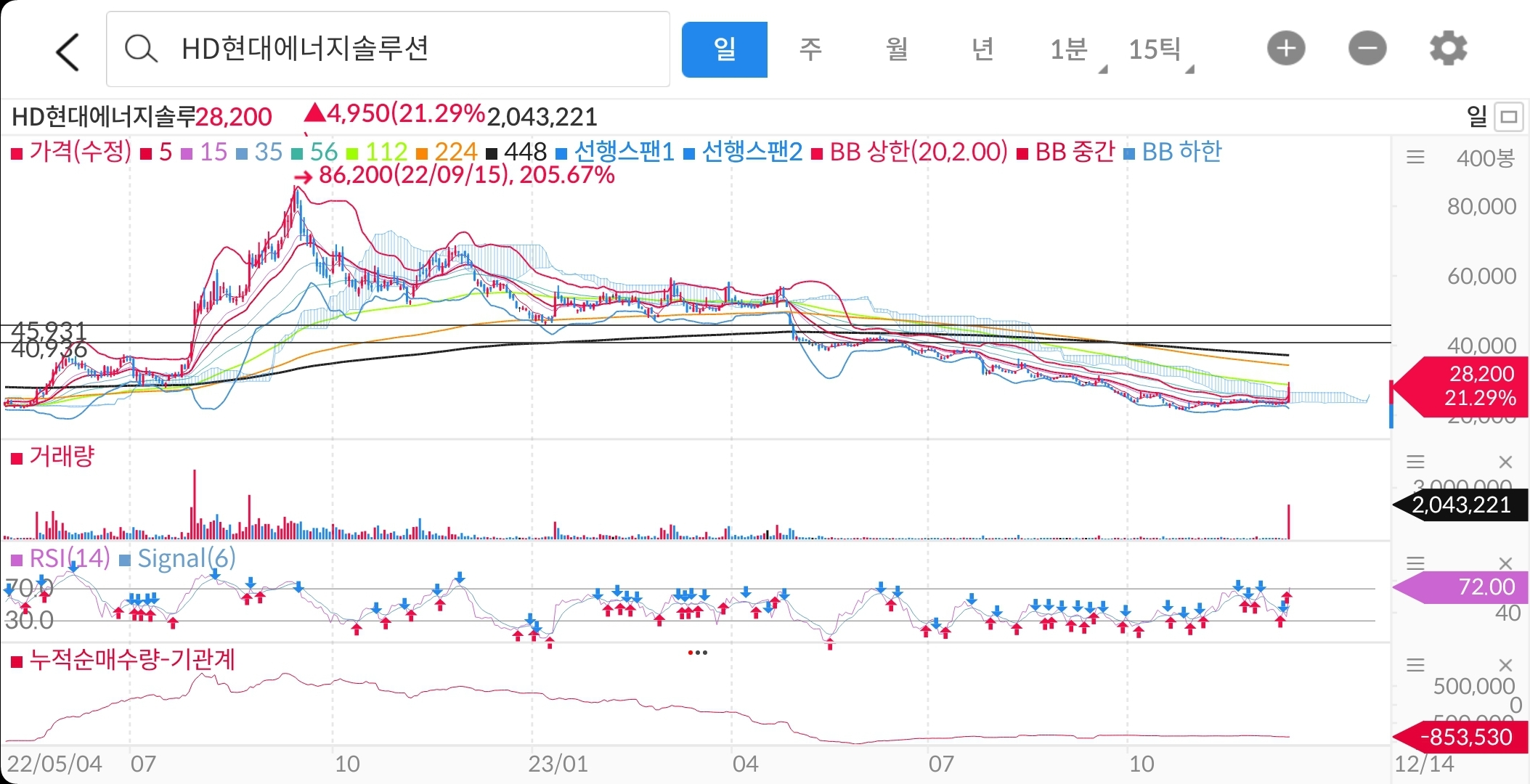The width and height of the screenshot is (1530, 784).
Task: Select the 일 (daily) chart tab
Action: point(724,49)
